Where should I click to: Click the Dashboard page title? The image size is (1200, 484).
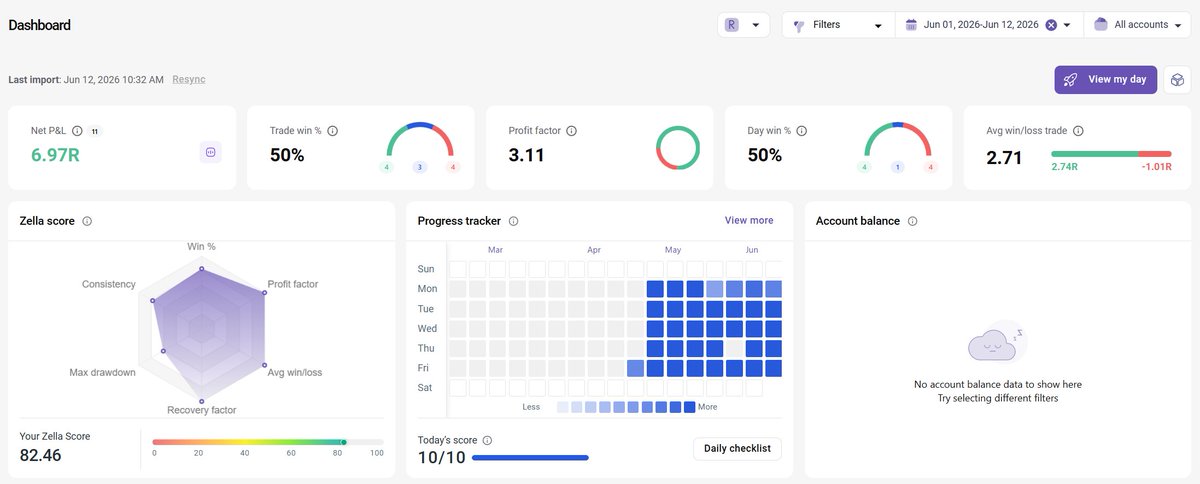coord(40,25)
